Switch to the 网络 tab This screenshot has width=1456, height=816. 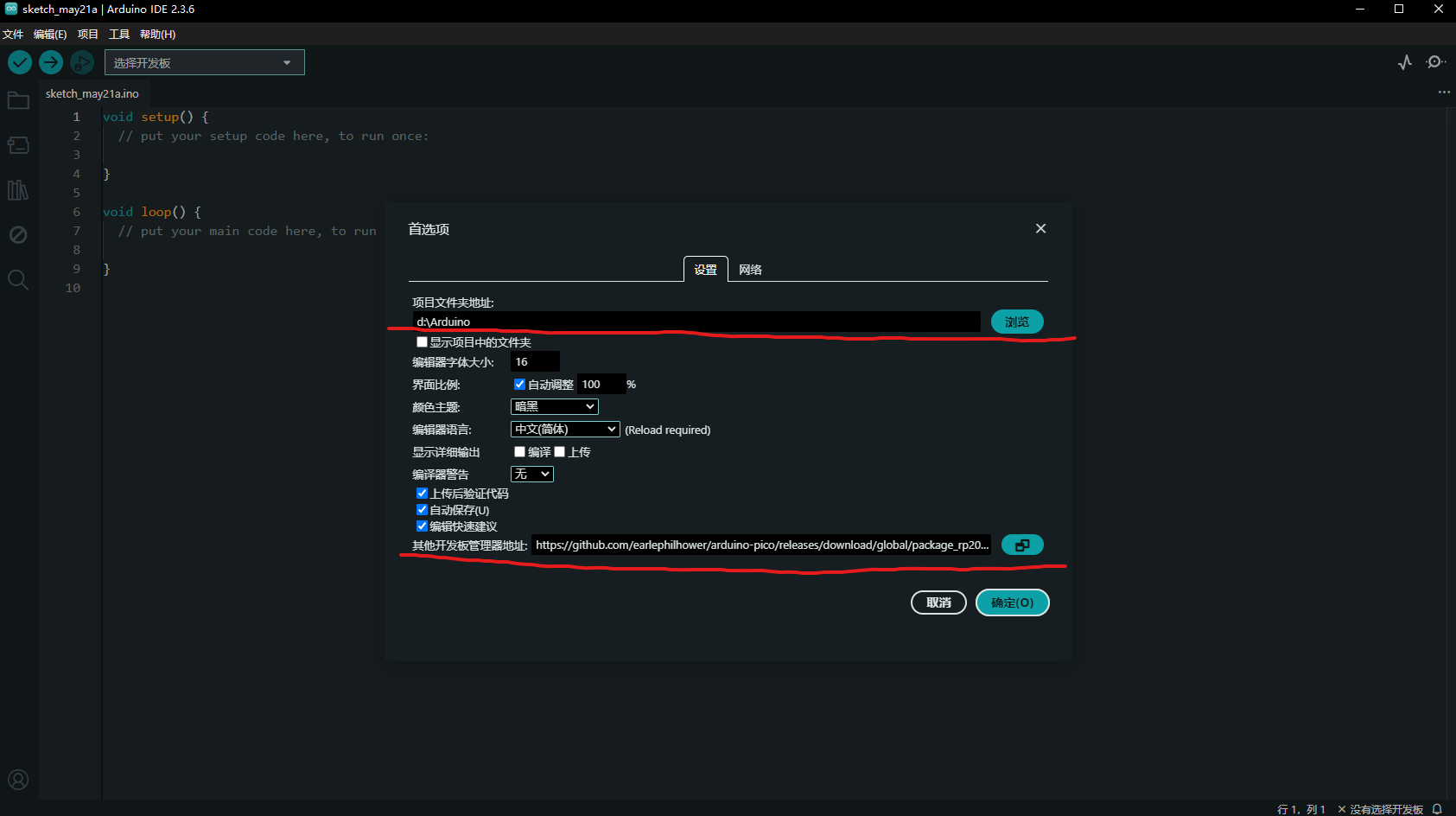point(751,269)
